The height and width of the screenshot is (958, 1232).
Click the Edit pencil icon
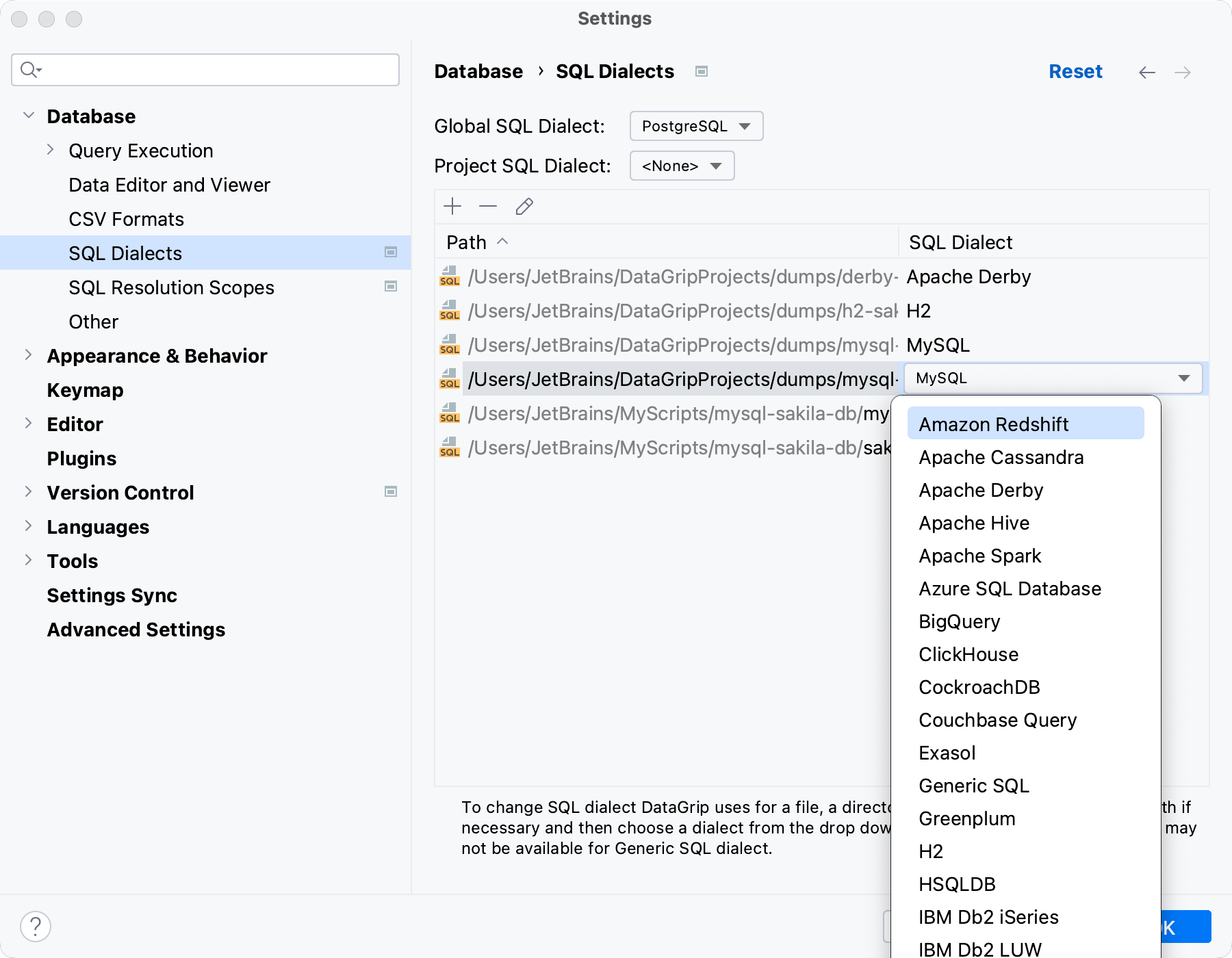pos(524,207)
